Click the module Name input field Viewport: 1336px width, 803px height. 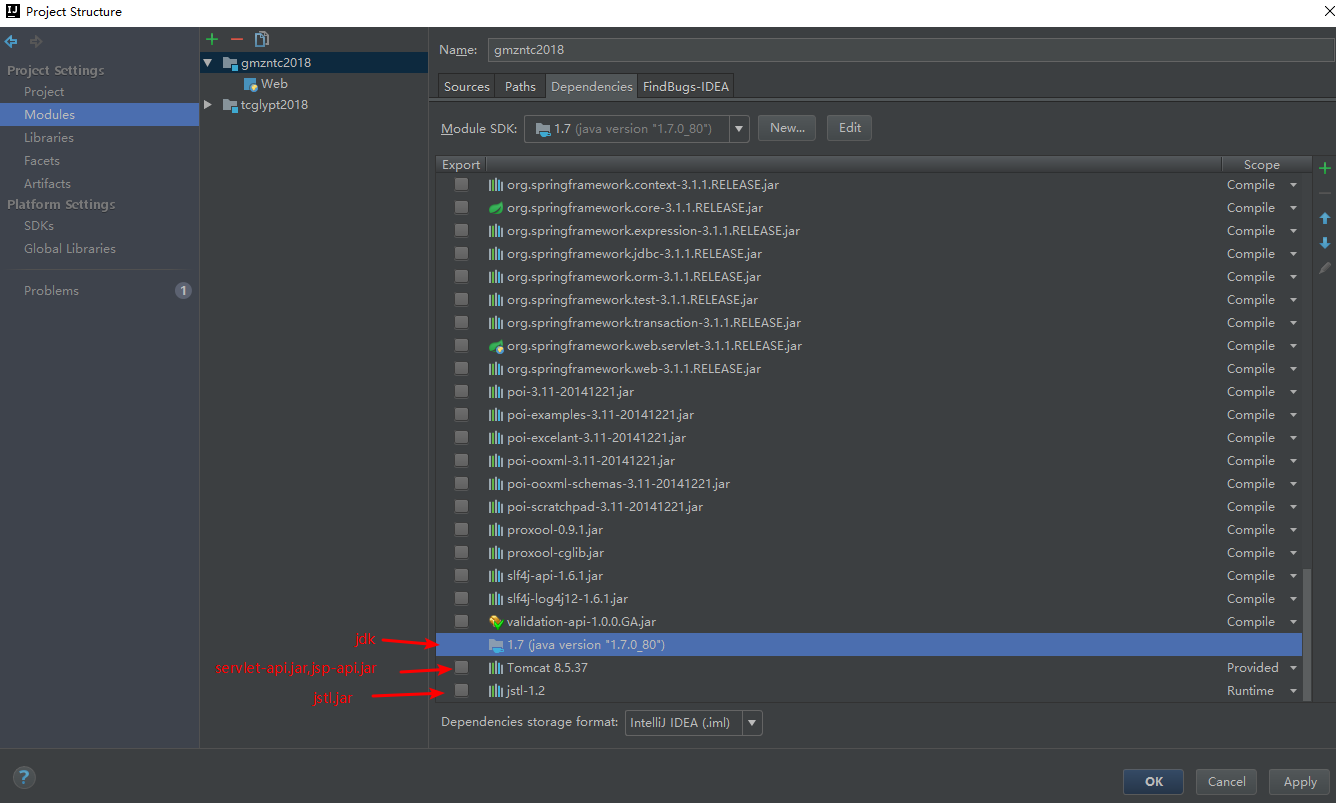(911, 50)
